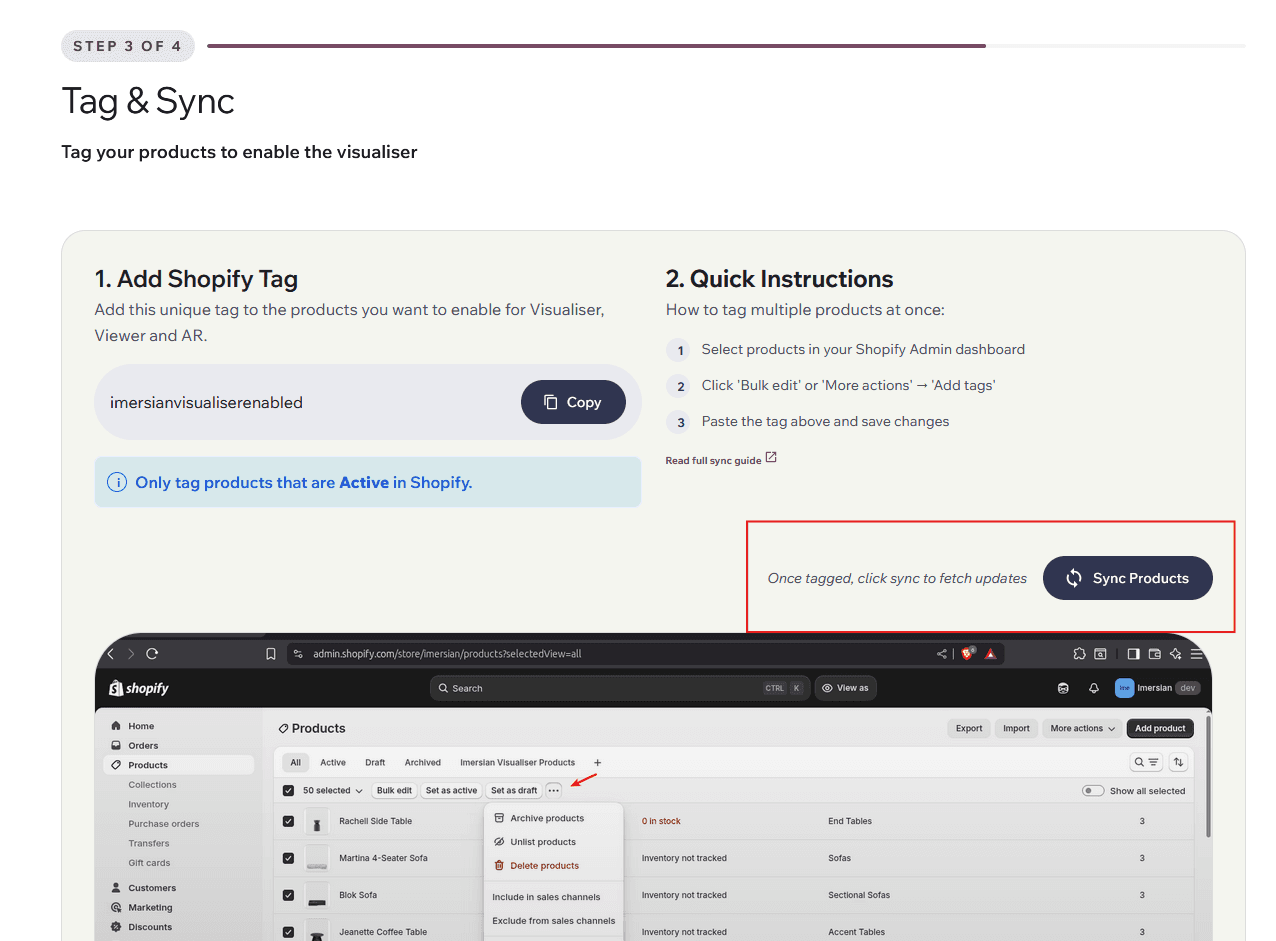The image size is (1276, 941).
Task: Open the Imersian dev account menu
Action: [1157, 688]
